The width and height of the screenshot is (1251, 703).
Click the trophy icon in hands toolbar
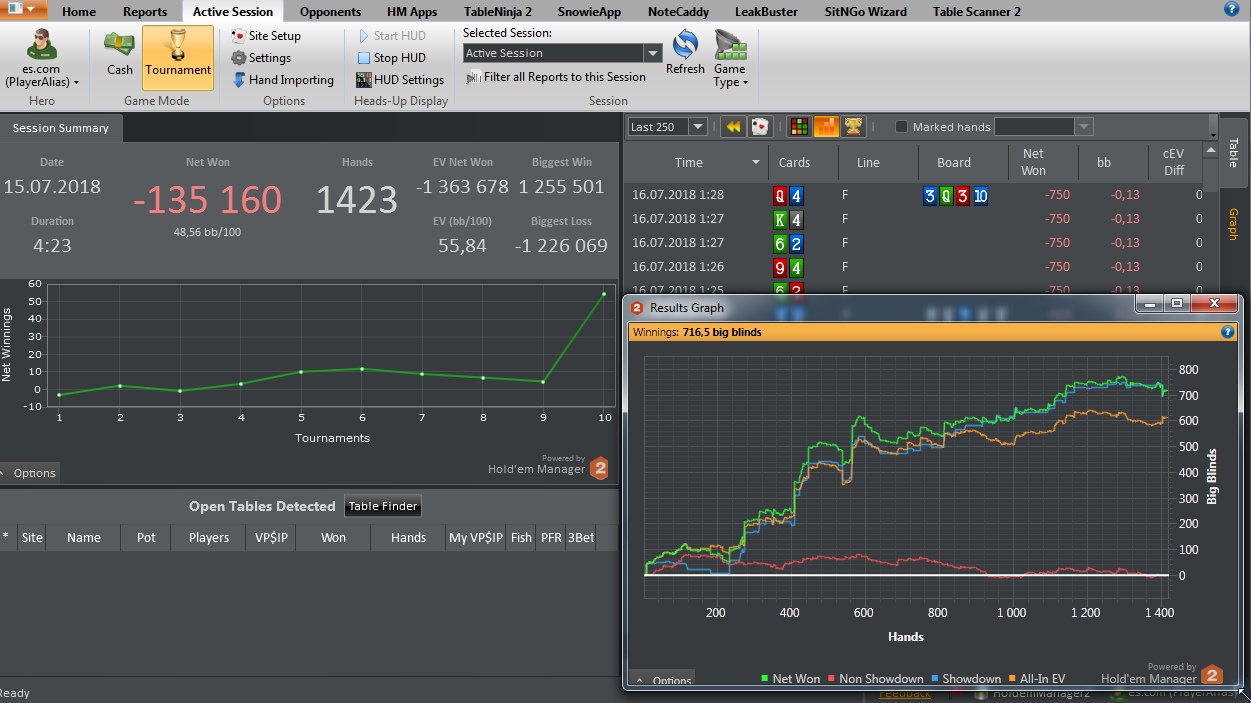[x=853, y=127]
